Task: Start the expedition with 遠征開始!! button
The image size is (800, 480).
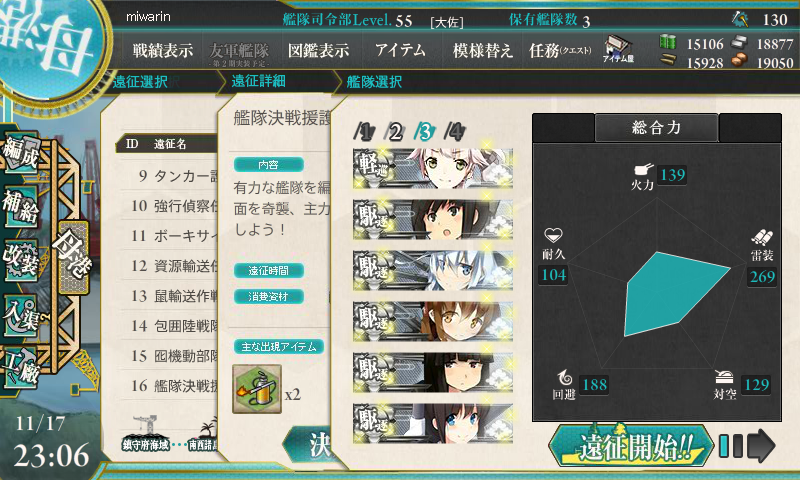Action: point(632,446)
